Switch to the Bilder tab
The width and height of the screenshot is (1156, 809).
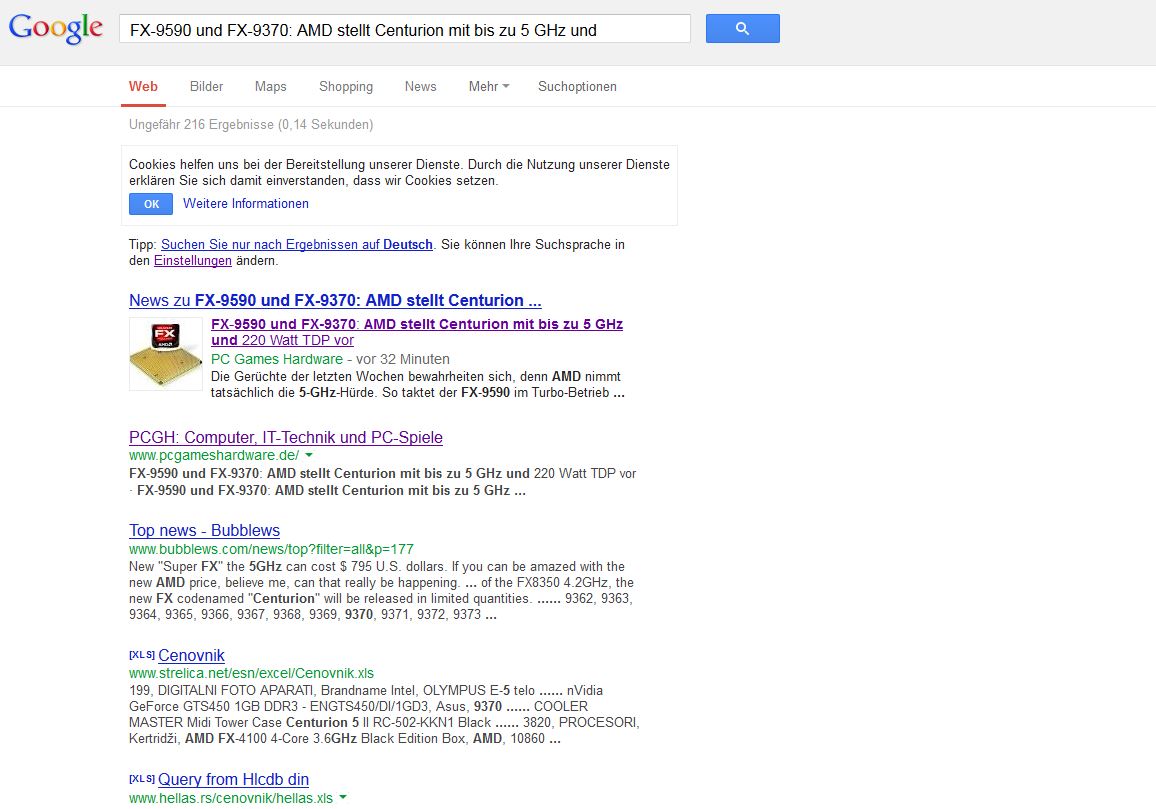[x=206, y=86]
